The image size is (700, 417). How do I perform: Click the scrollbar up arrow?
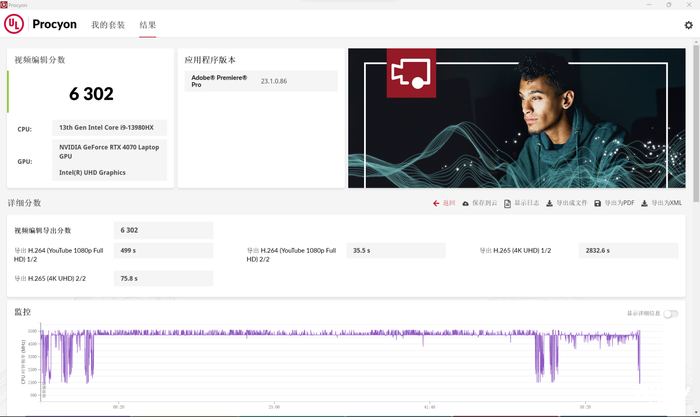(x=696, y=42)
